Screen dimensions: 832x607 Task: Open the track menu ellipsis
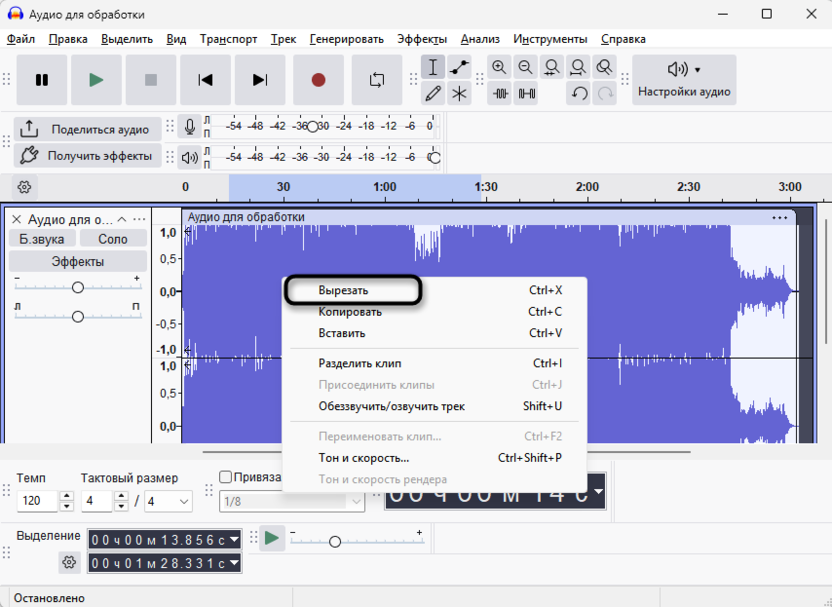click(x=139, y=219)
